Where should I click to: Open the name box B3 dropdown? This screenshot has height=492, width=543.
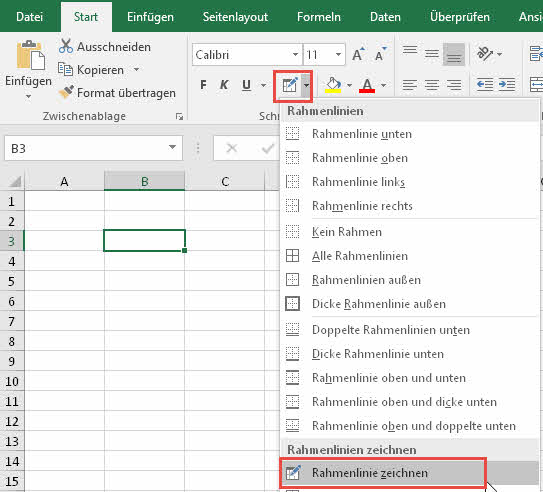click(x=172, y=147)
